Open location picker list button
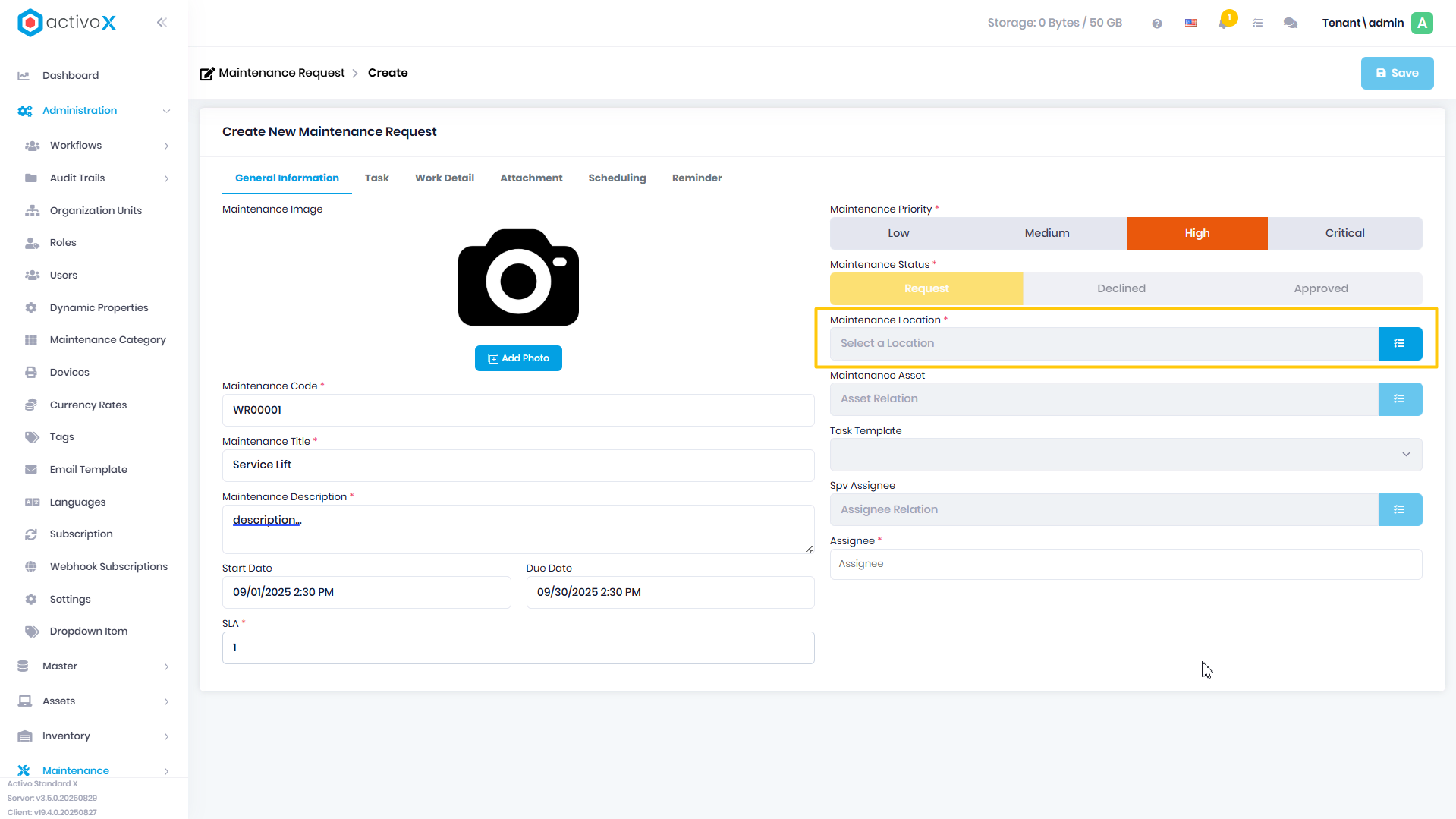The width and height of the screenshot is (1456, 819). coord(1400,344)
